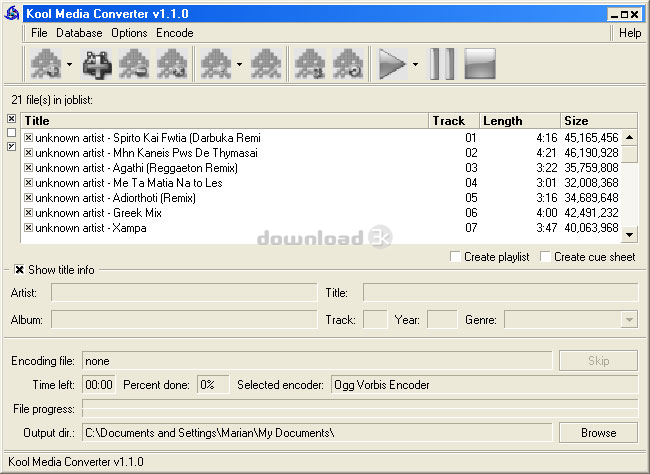
Task: Click the Title column header
Action: click(225, 121)
